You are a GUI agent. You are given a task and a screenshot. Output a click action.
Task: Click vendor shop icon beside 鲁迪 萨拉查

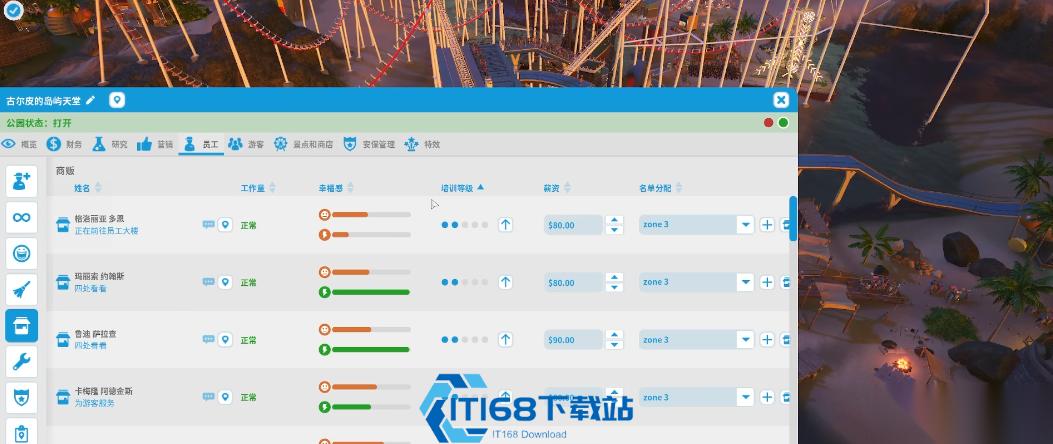pos(63,340)
